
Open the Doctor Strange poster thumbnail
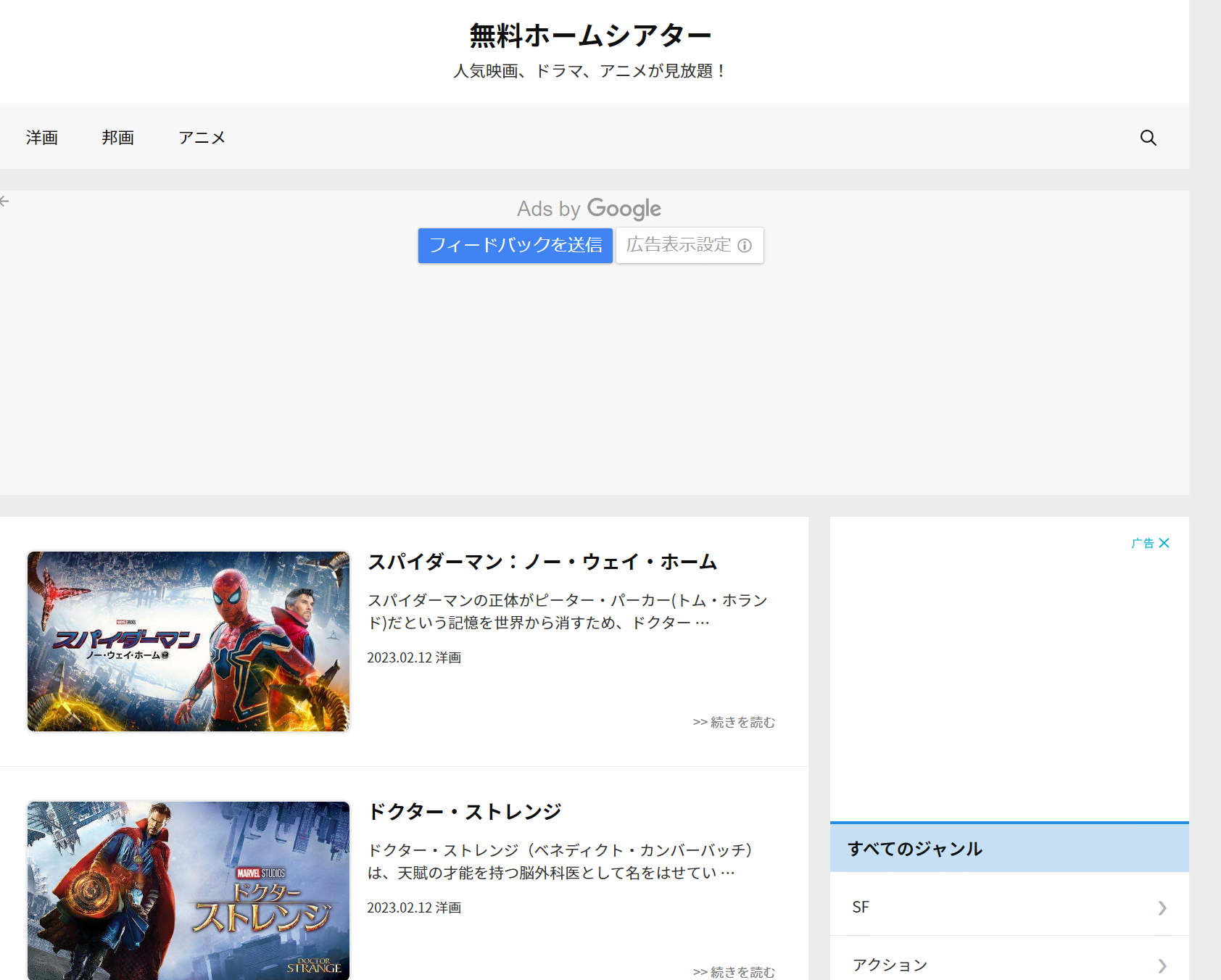[189, 891]
